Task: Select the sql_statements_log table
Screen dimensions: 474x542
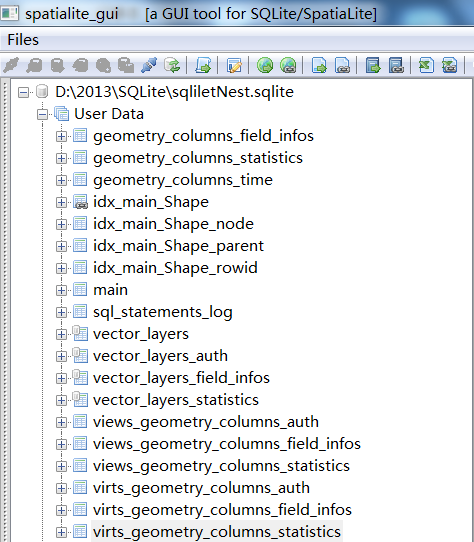Action: 162,312
